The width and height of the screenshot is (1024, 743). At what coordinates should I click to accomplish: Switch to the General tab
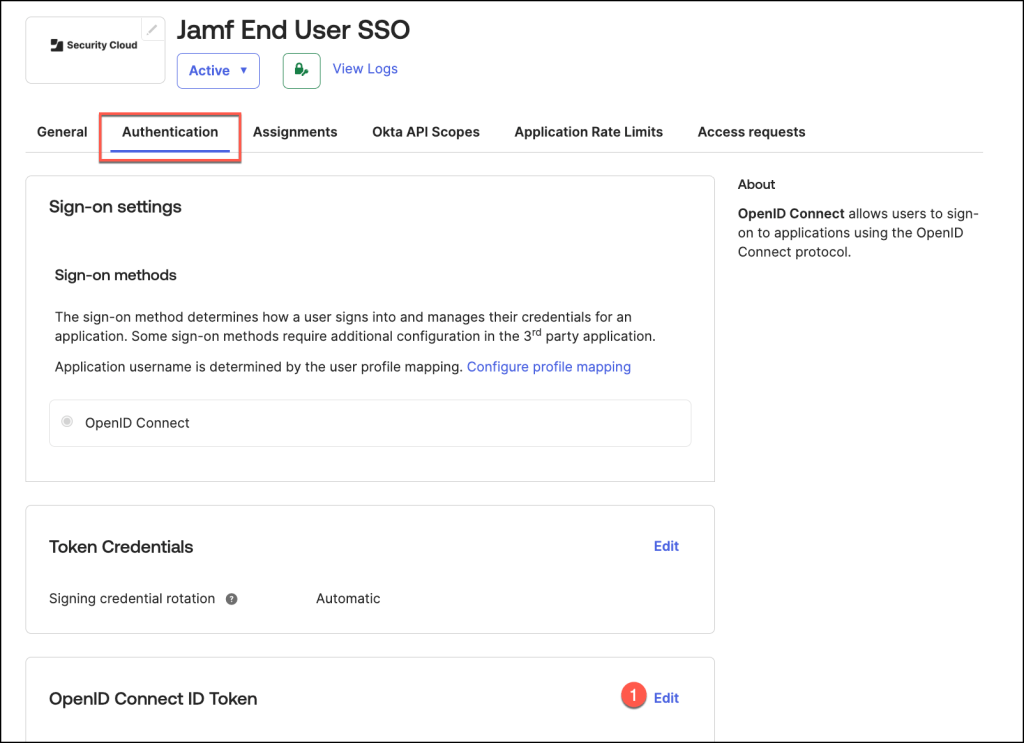pos(62,132)
